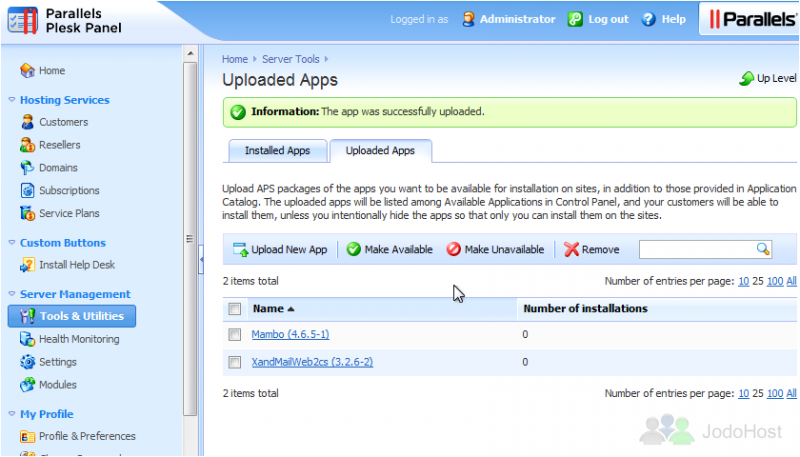The width and height of the screenshot is (800, 457).
Task: Show All entries, top pager
Action: [791, 281]
